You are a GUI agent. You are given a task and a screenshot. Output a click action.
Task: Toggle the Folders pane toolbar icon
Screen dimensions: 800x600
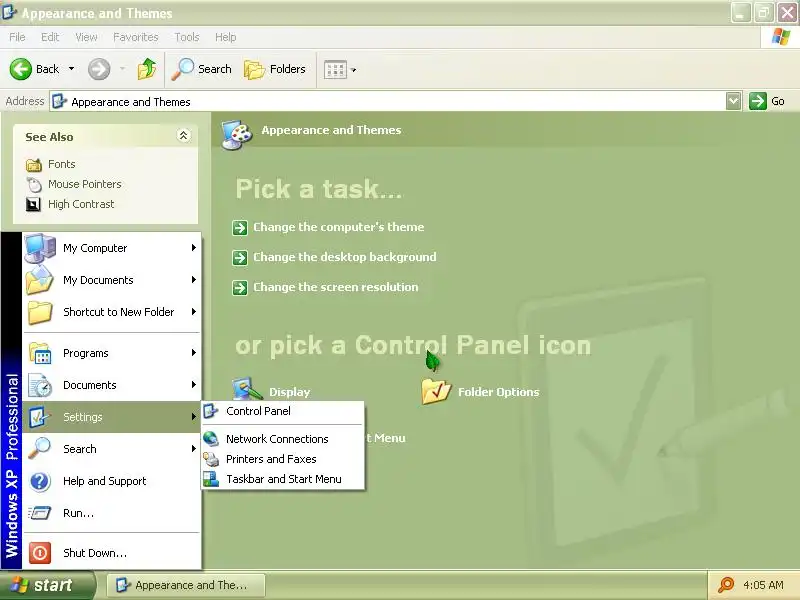[254, 69]
